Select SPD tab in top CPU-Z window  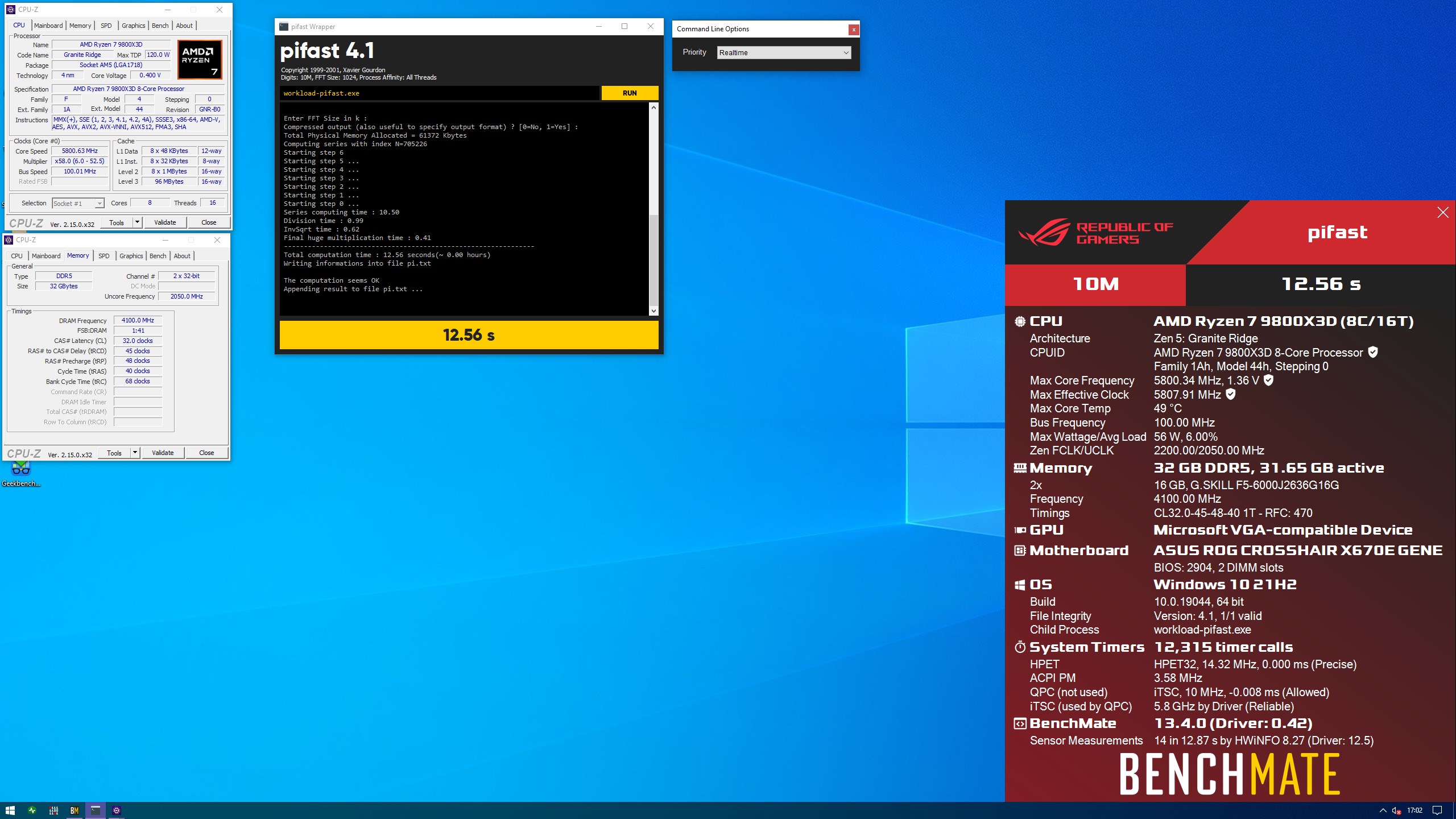pyautogui.click(x=106, y=26)
